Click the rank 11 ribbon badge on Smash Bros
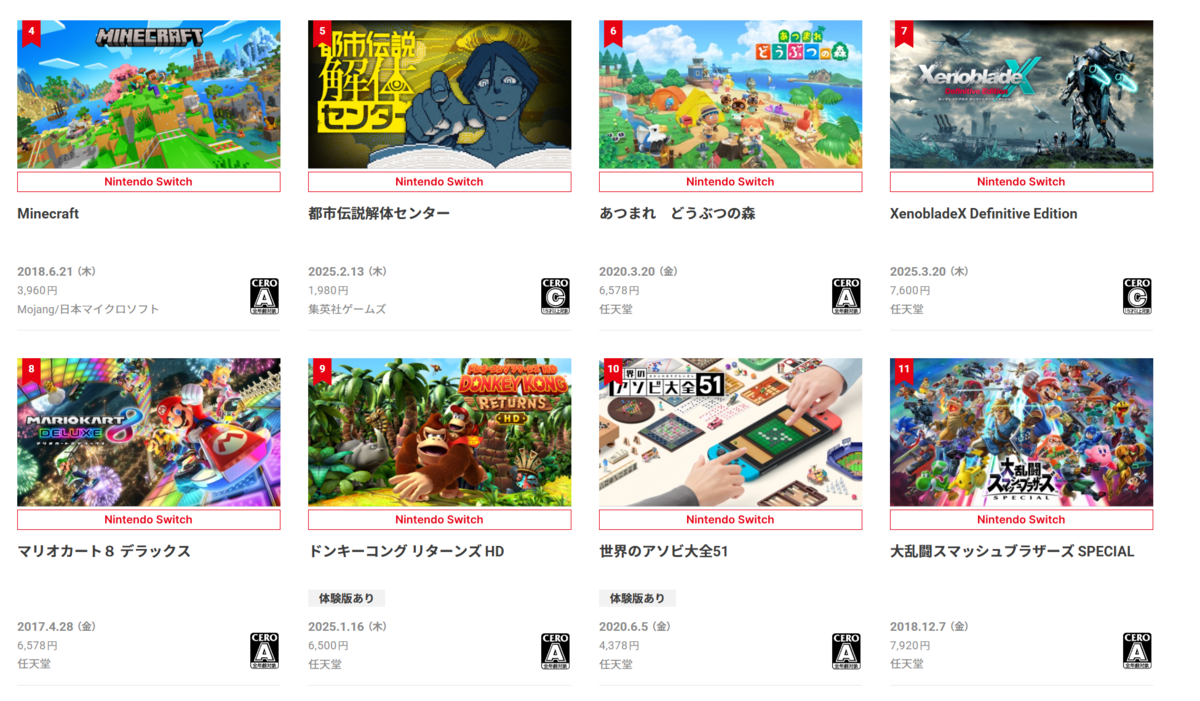Viewport: 1200px width, 701px height. 904,371
